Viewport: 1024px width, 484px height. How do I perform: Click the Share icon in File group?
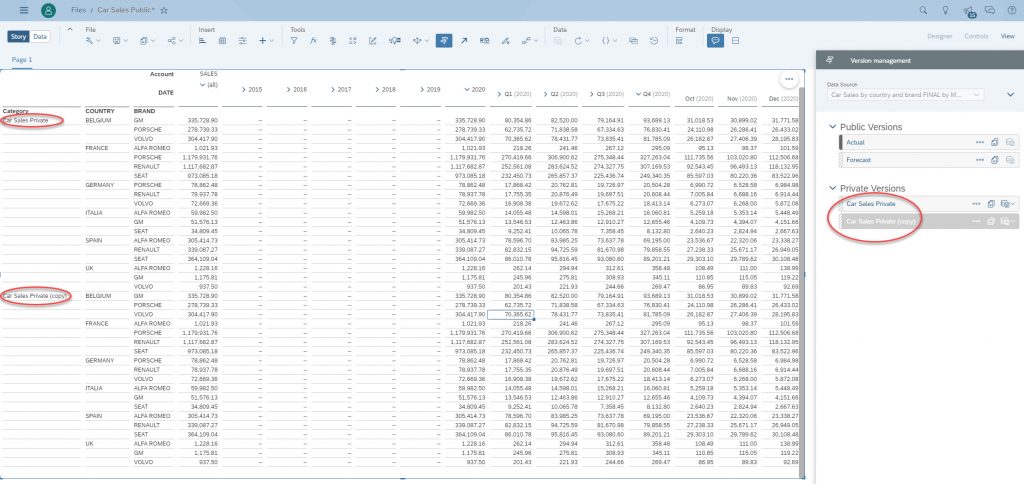point(171,40)
